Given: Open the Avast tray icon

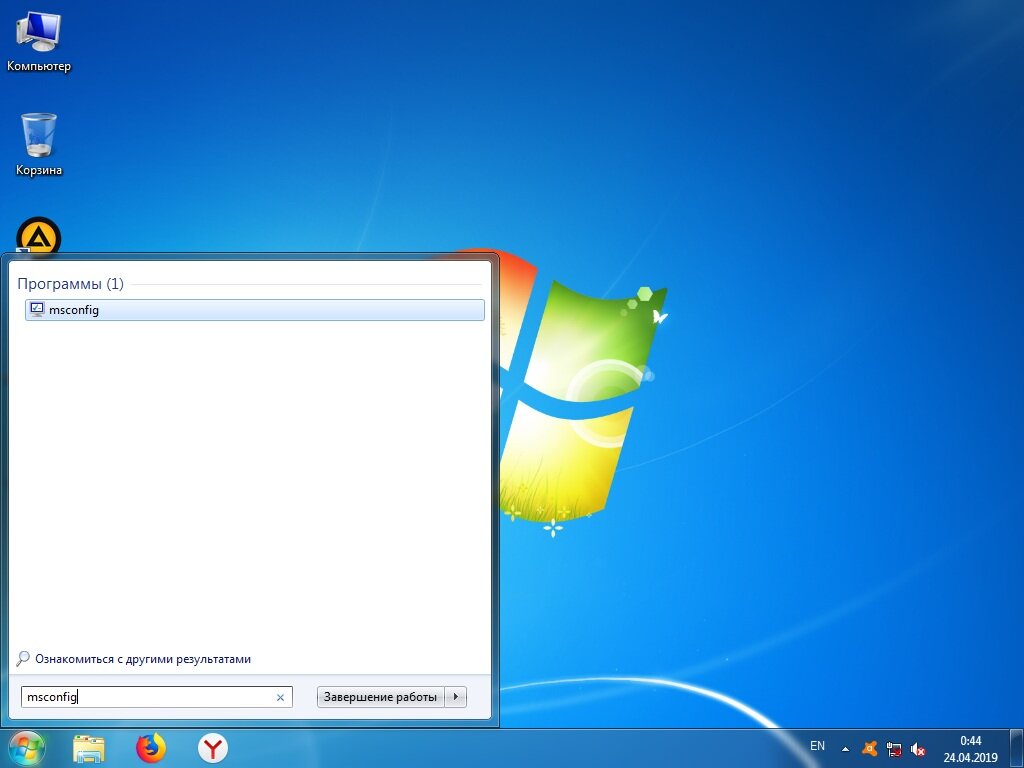Looking at the screenshot, I should coord(869,748).
